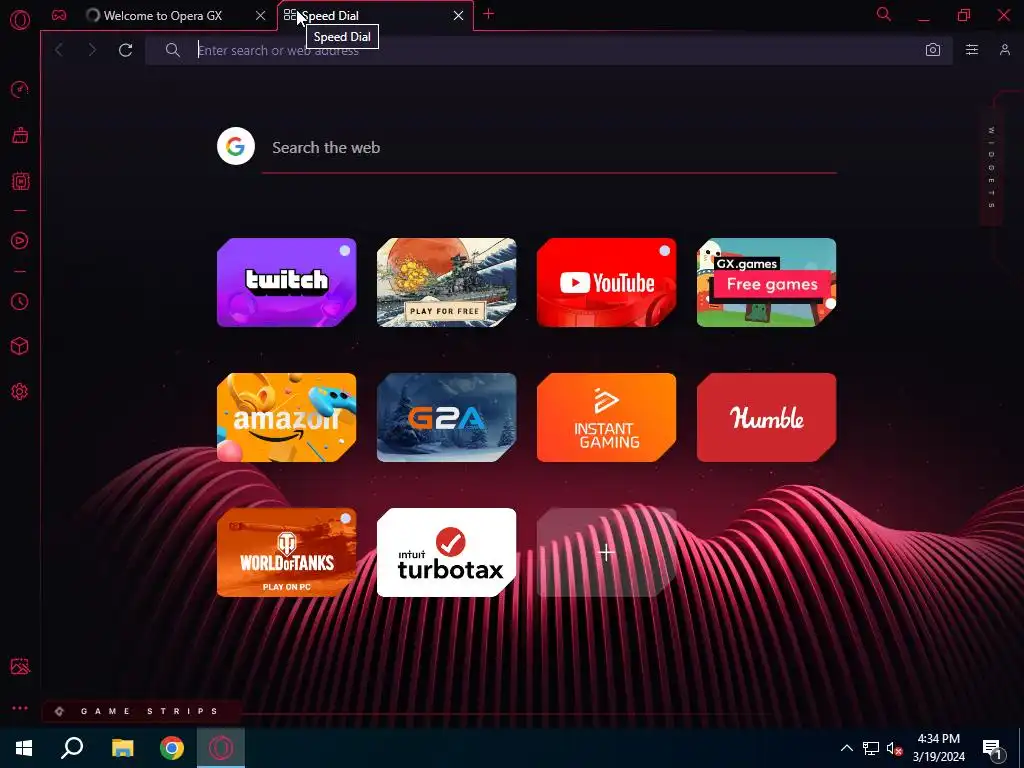Image resolution: width=1024 pixels, height=768 pixels.
Task: Open the Twitch speed dial tile
Action: click(x=287, y=282)
